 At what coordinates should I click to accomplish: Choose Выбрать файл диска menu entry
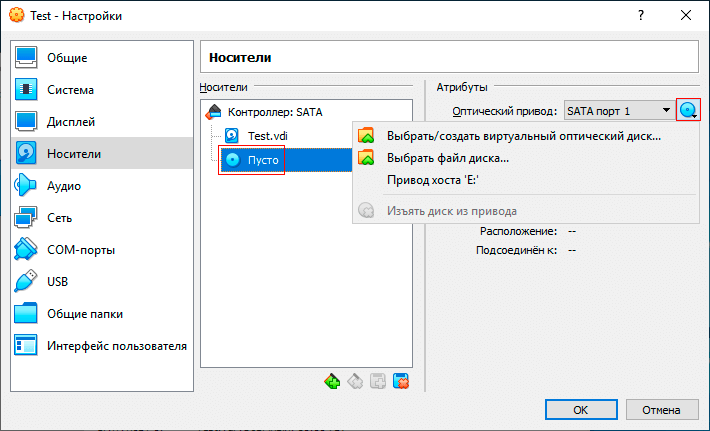(525, 158)
